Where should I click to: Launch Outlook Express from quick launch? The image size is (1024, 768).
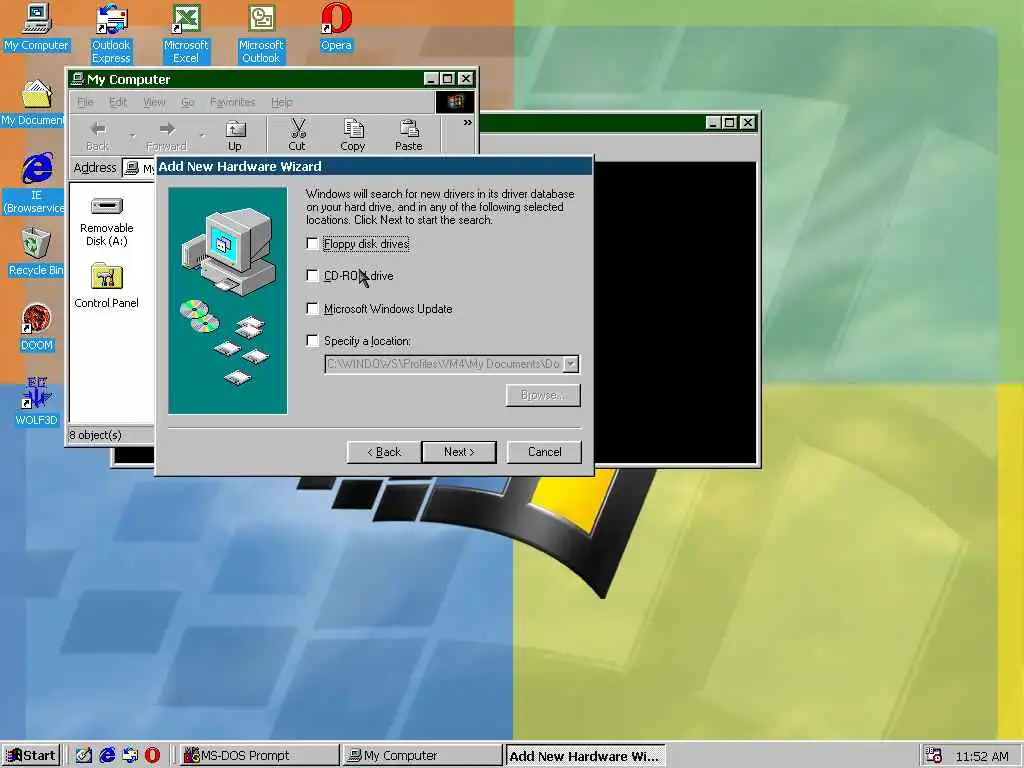point(130,756)
